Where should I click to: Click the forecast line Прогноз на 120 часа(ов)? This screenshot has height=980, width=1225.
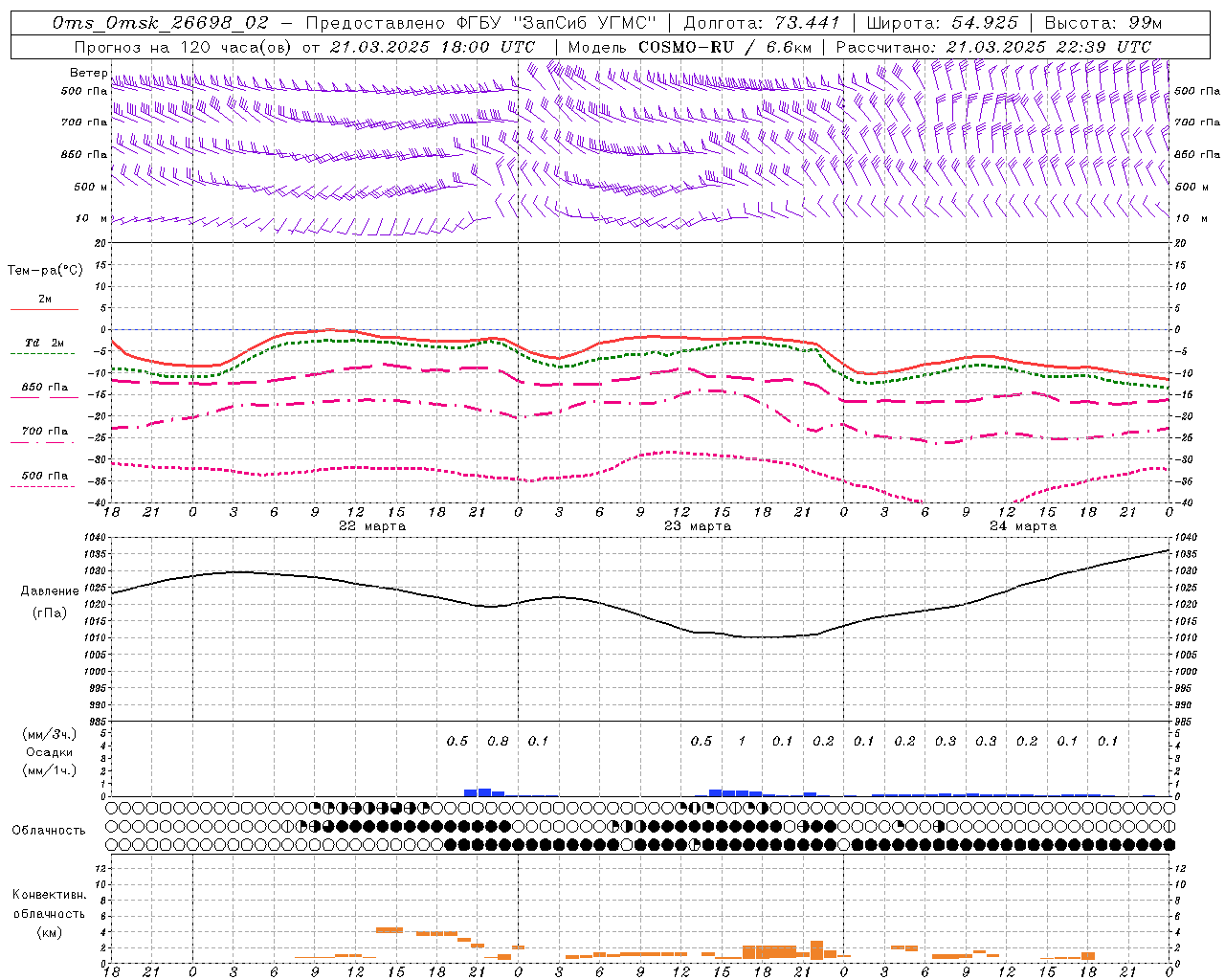pyautogui.click(x=183, y=47)
